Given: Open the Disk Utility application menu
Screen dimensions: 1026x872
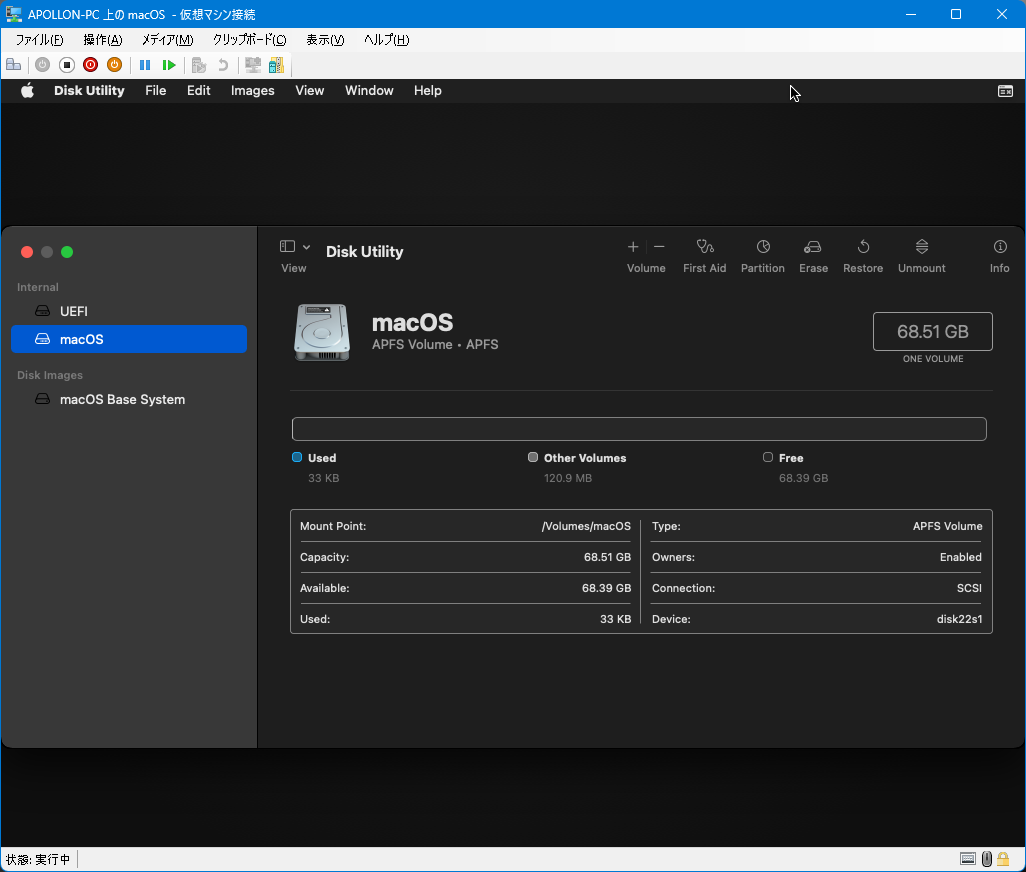Looking at the screenshot, I should click(x=89, y=90).
